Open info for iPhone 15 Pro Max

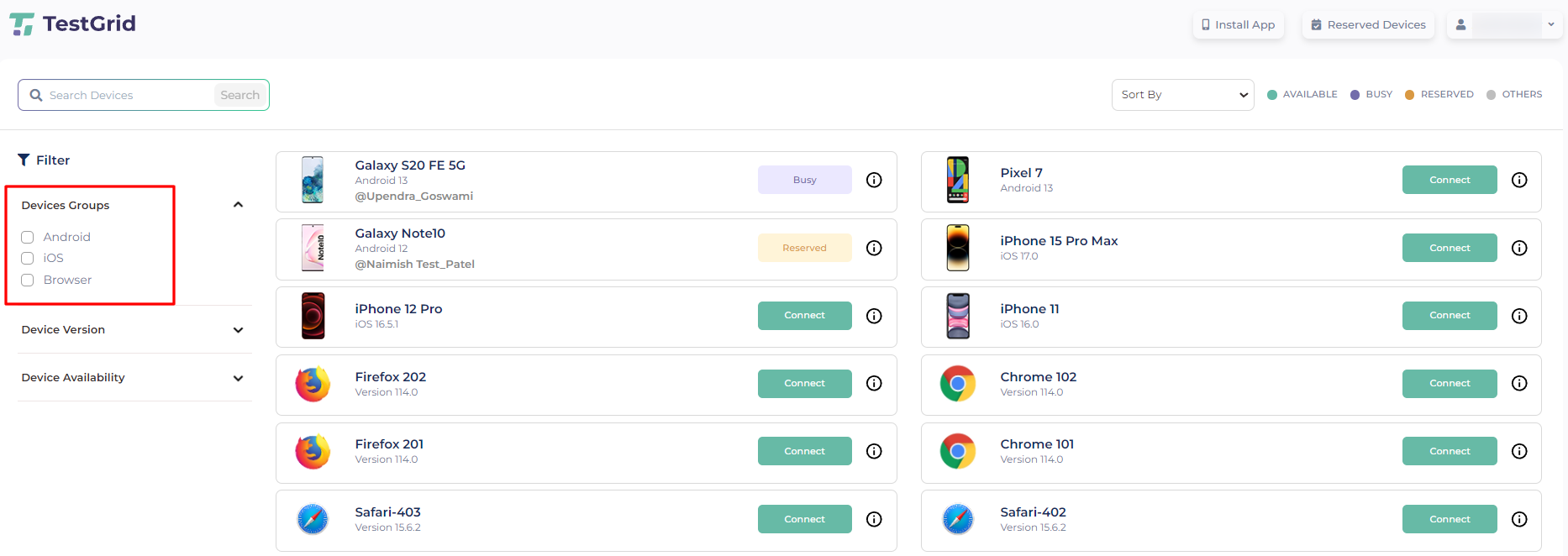pos(1519,248)
